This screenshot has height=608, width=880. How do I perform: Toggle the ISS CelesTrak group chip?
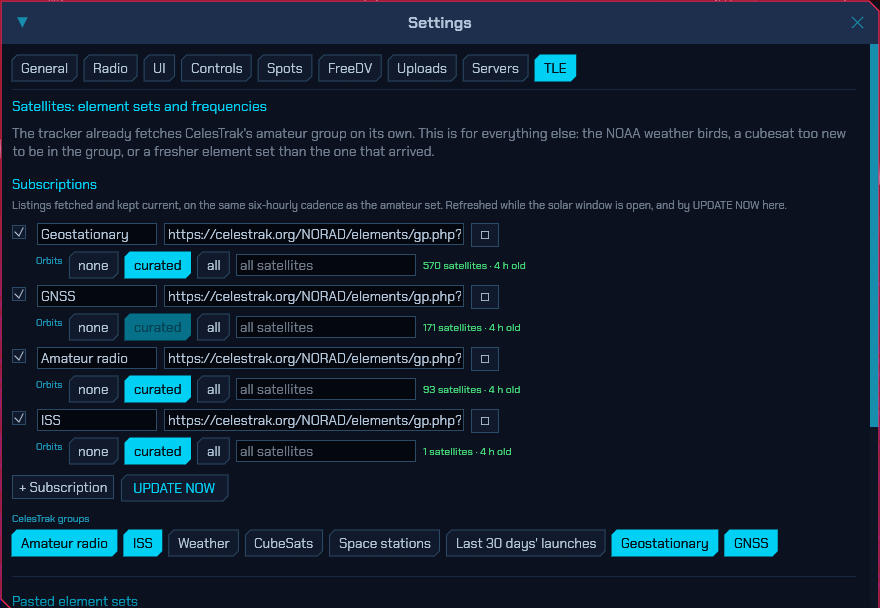[143, 543]
